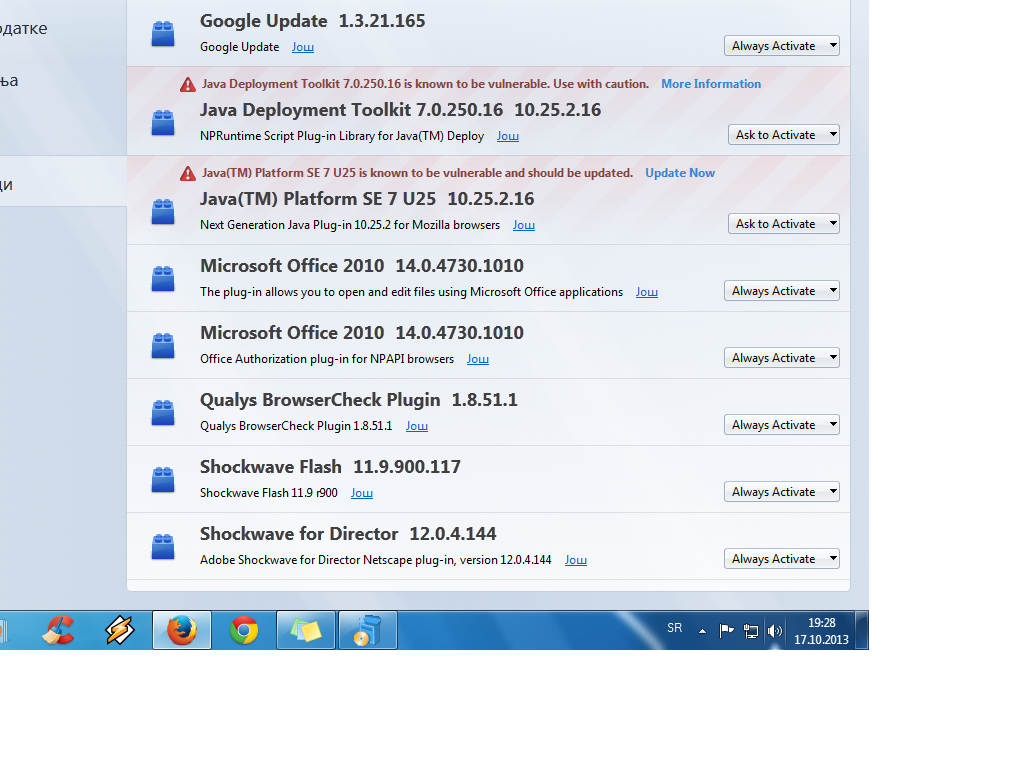Click 'Још' link for Shockwave Flash
Viewport: 1024px width, 768px height.
362,493
